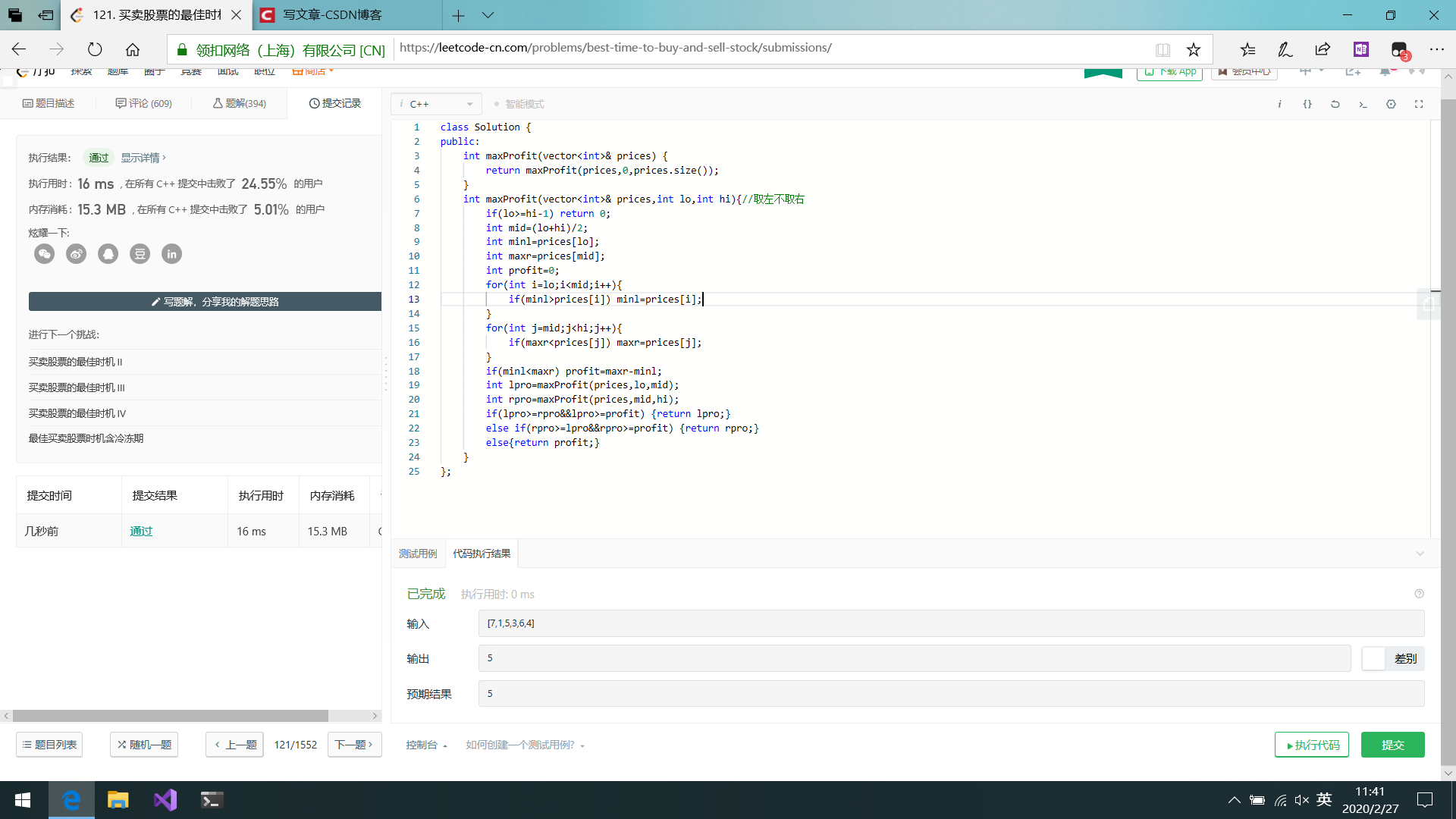Go to 上一题 previous problem
The height and width of the screenshot is (819, 1456).
coord(234,745)
